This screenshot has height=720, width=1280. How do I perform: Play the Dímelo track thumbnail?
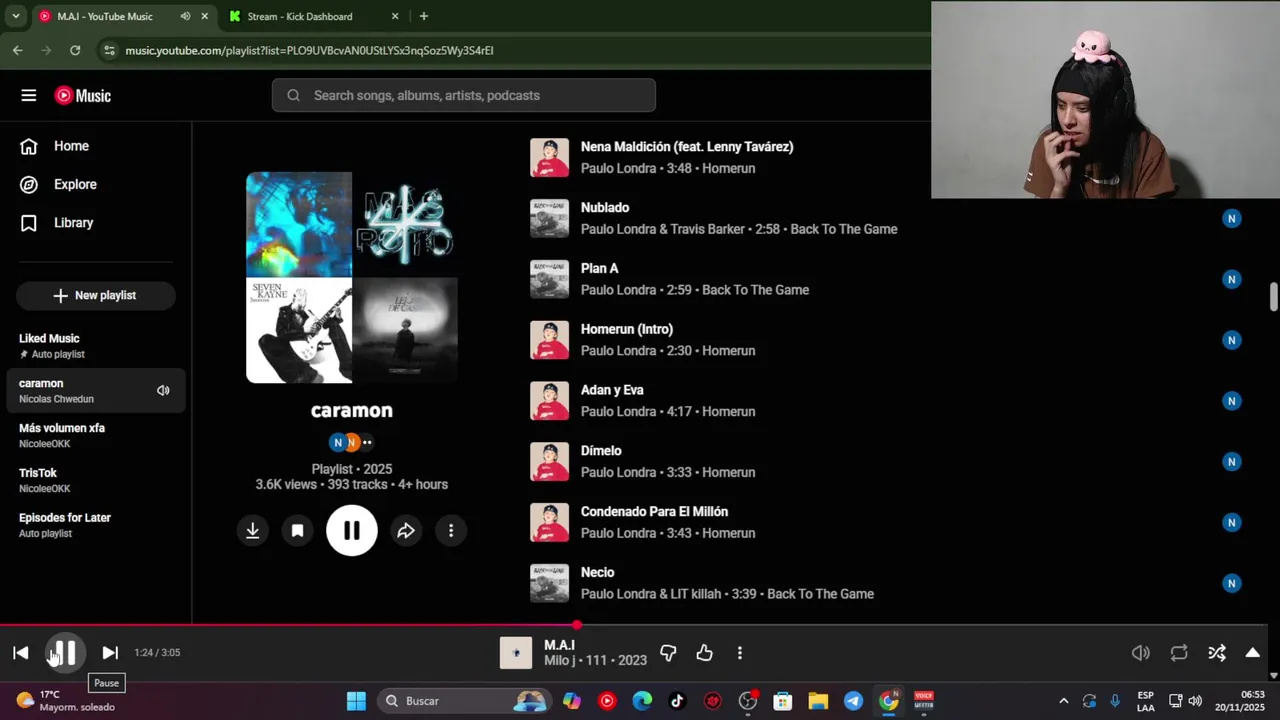tap(549, 462)
